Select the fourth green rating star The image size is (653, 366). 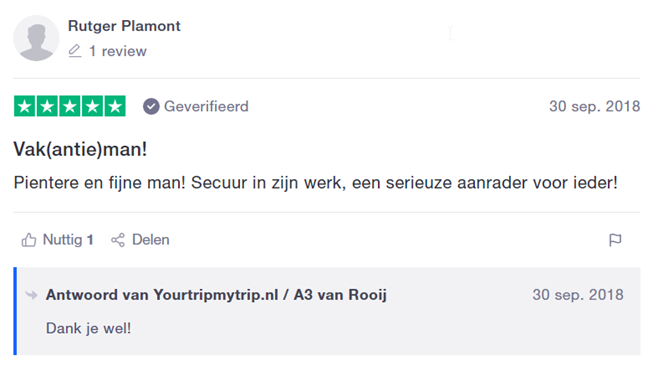tap(92, 106)
